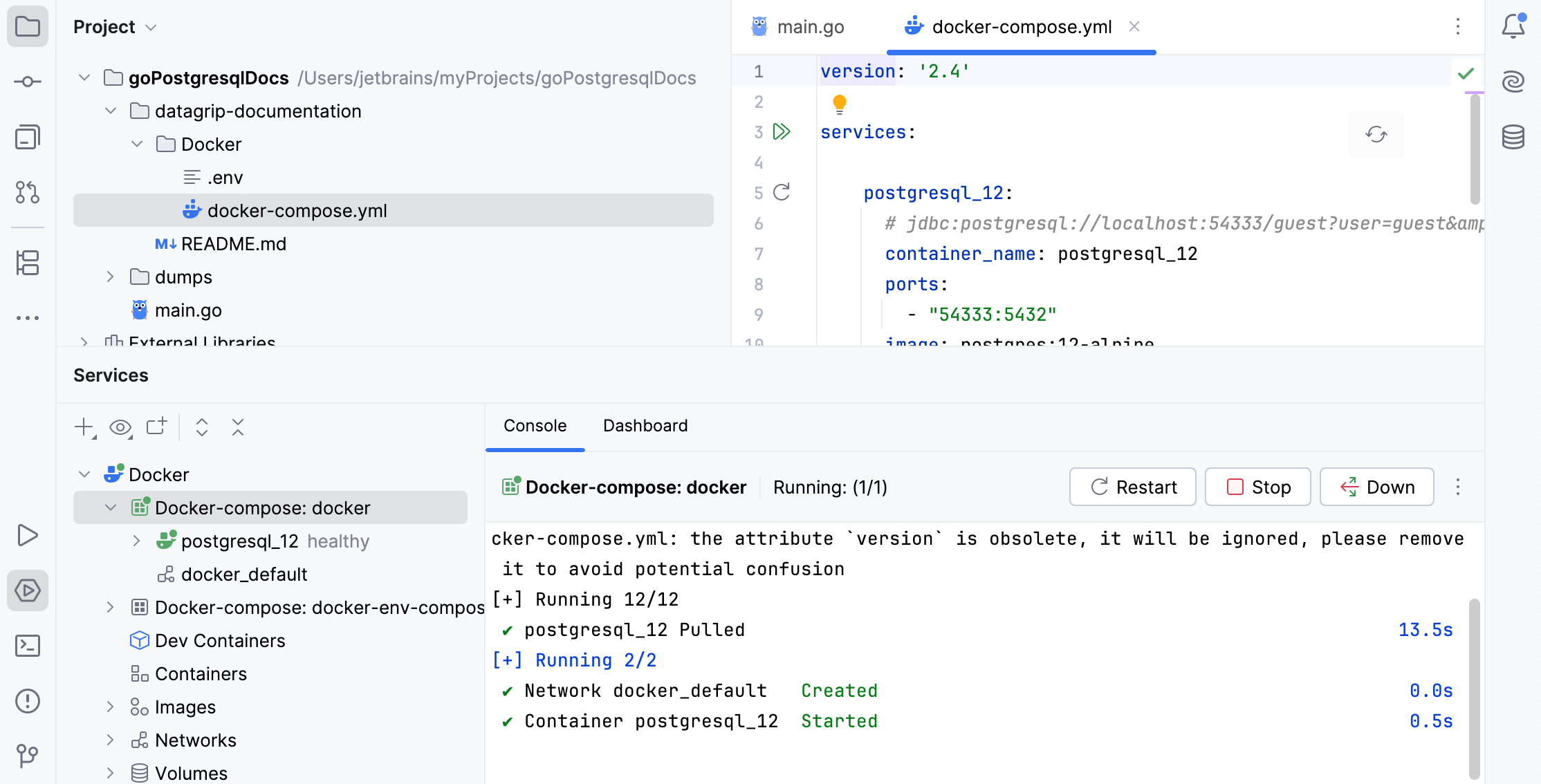Viewport: 1541px width, 784px height.
Task: Collapse the Docker-compose: docker node
Action: click(111, 507)
